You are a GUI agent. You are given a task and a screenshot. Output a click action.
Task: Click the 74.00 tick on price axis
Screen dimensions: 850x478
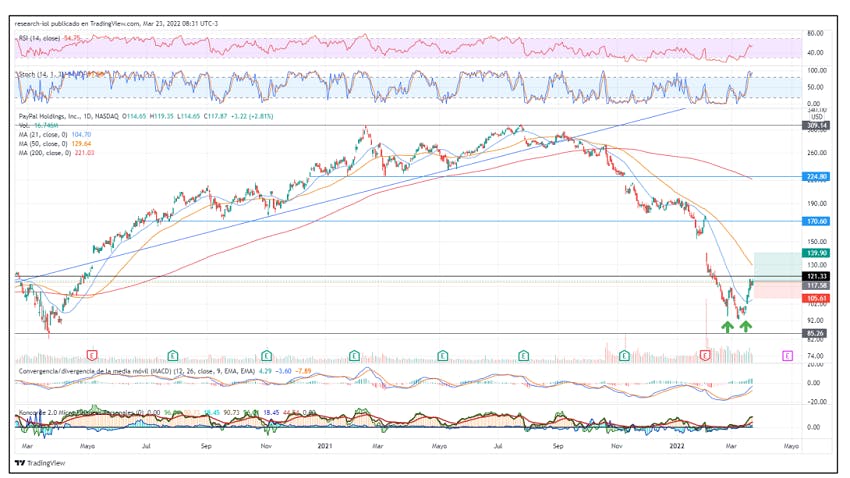click(816, 356)
